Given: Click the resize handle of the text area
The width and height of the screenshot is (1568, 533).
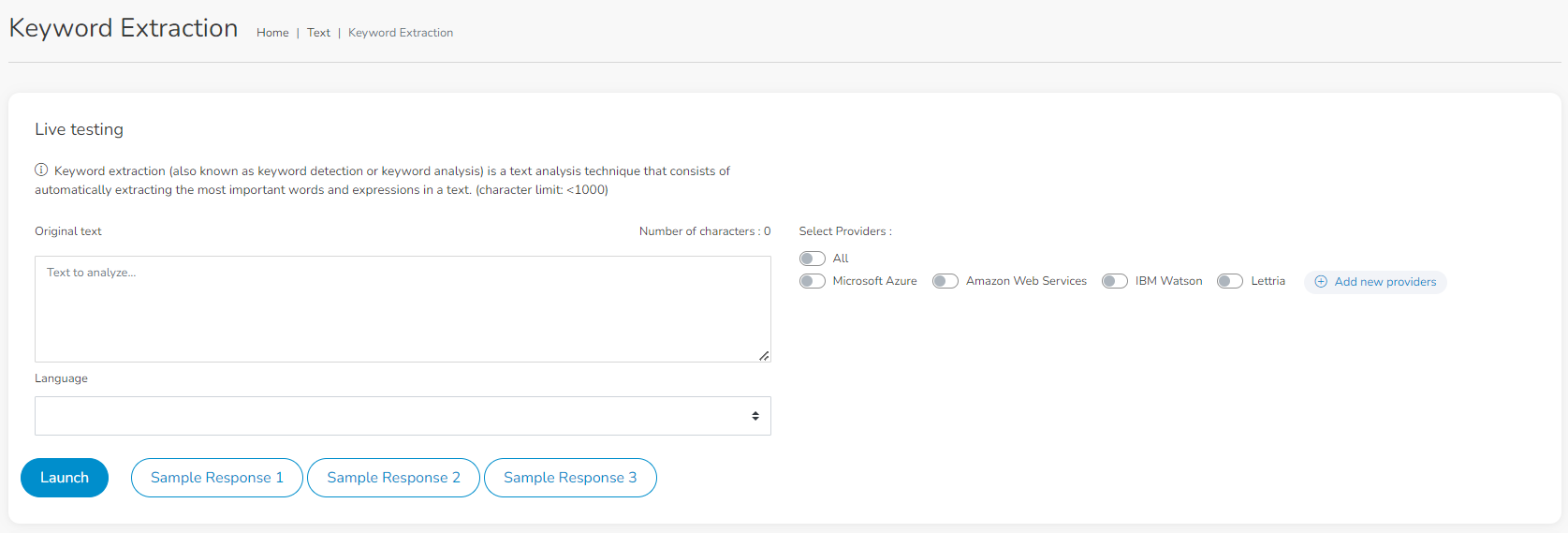Looking at the screenshot, I should tap(764, 356).
